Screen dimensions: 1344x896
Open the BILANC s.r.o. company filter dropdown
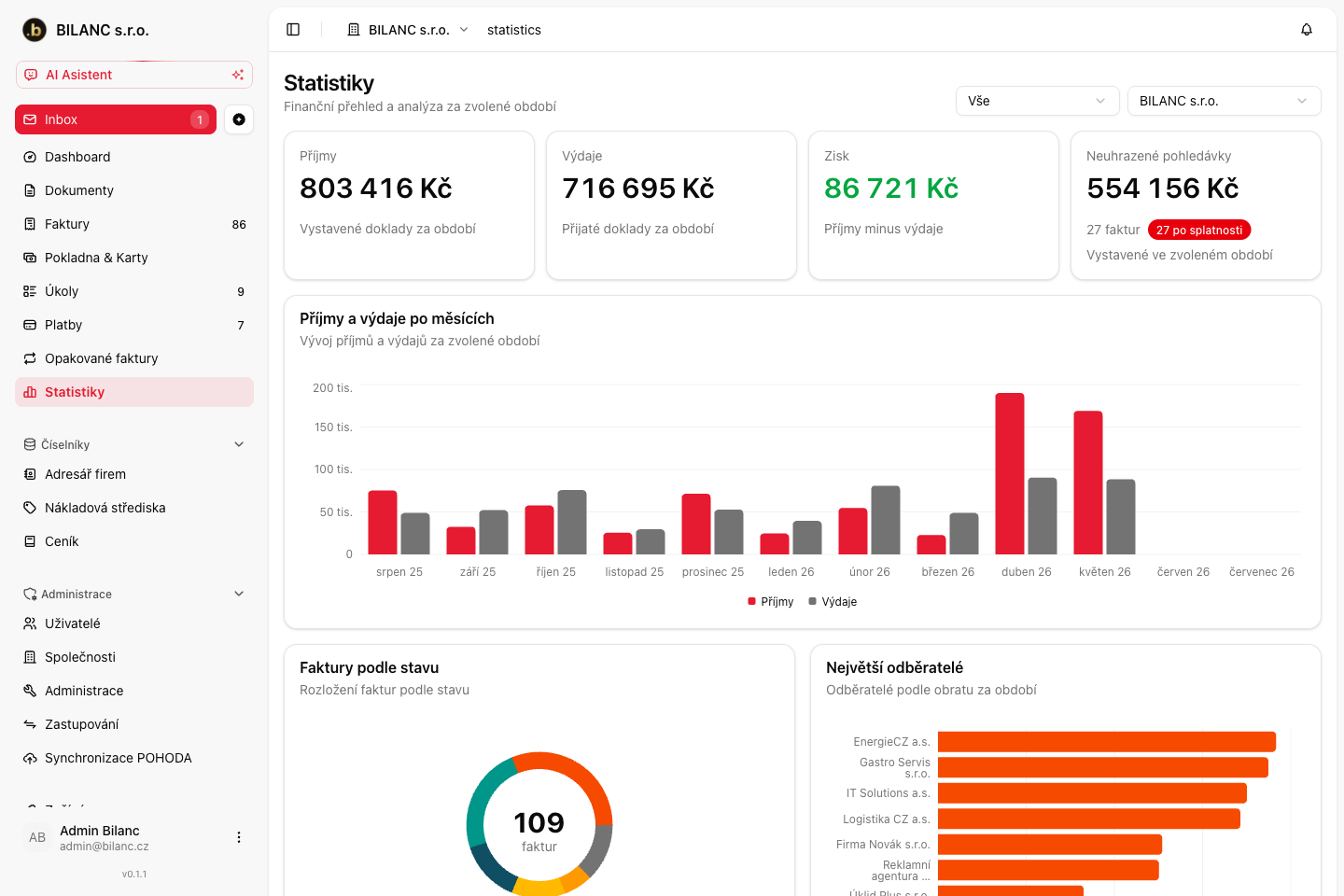(x=1224, y=101)
